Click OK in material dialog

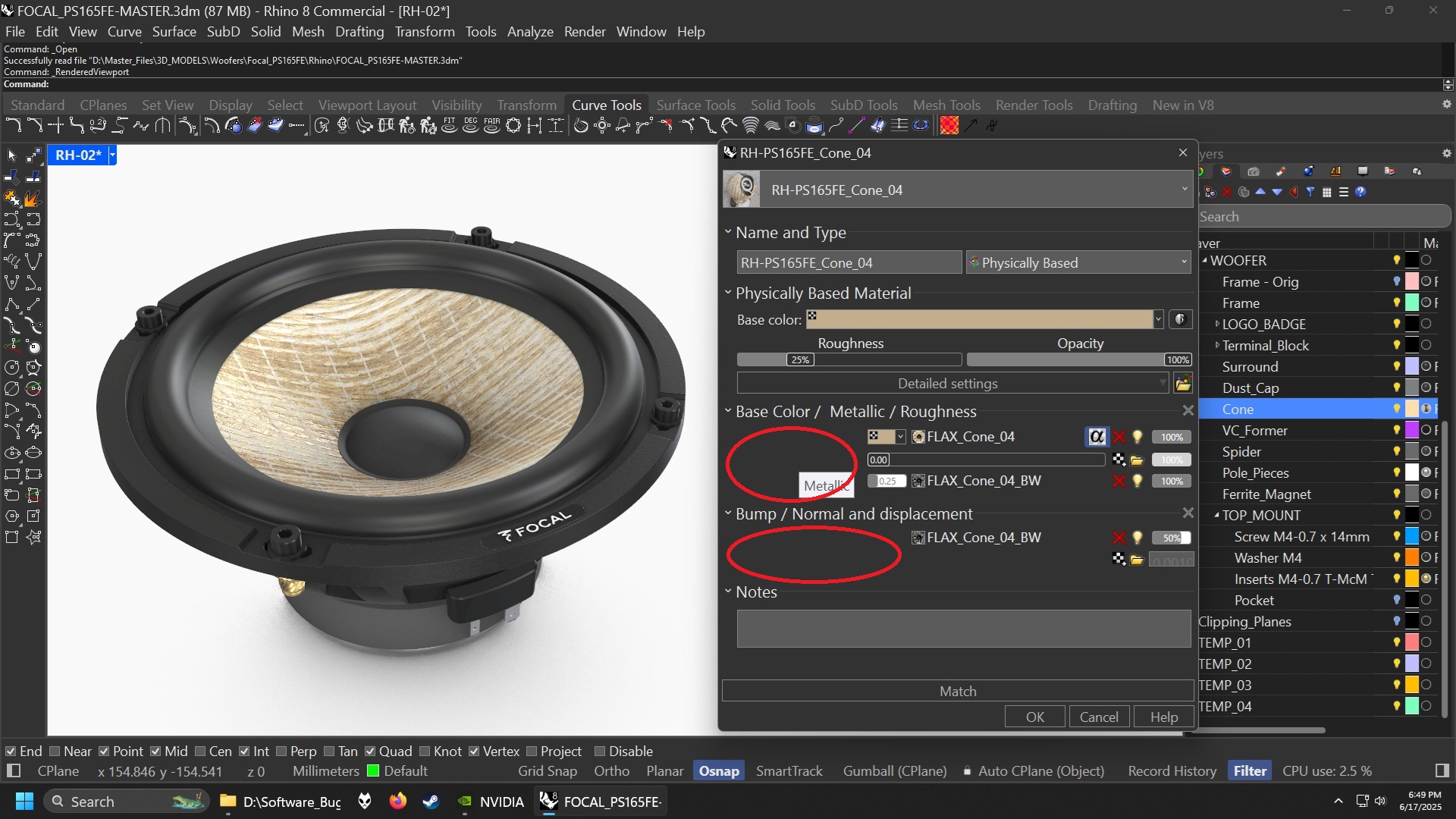point(1034,717)
